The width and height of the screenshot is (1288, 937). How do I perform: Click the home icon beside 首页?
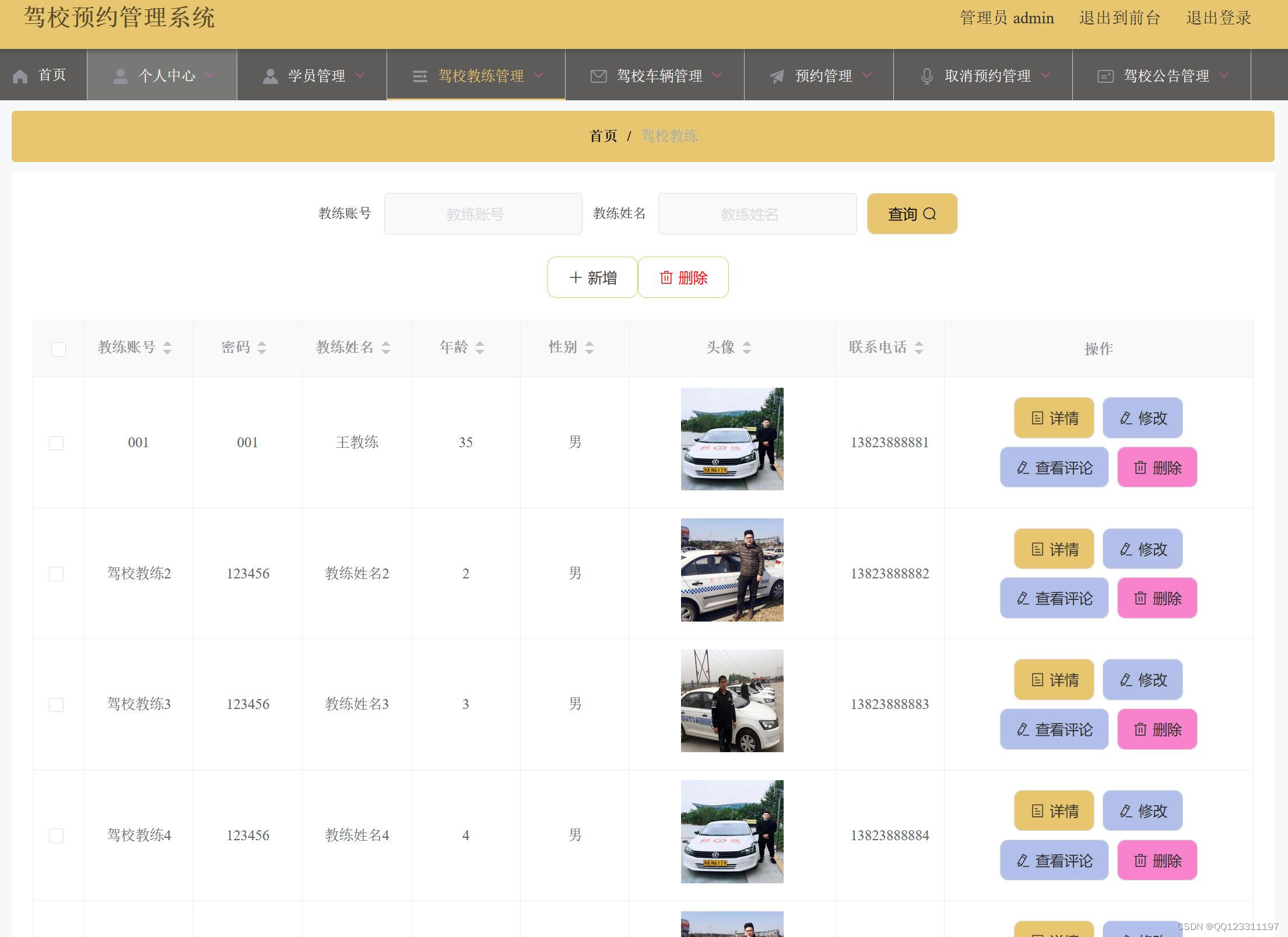(20, 76)
